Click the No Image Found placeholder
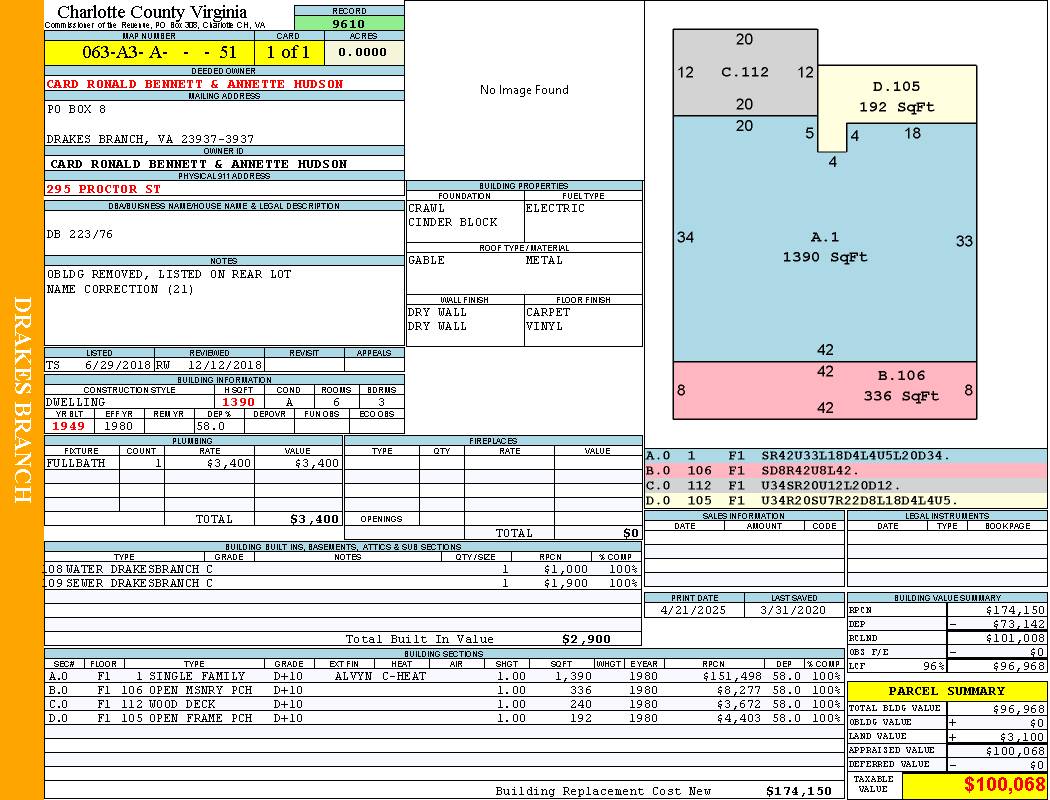1050x800 pixels. click(524, 90)
